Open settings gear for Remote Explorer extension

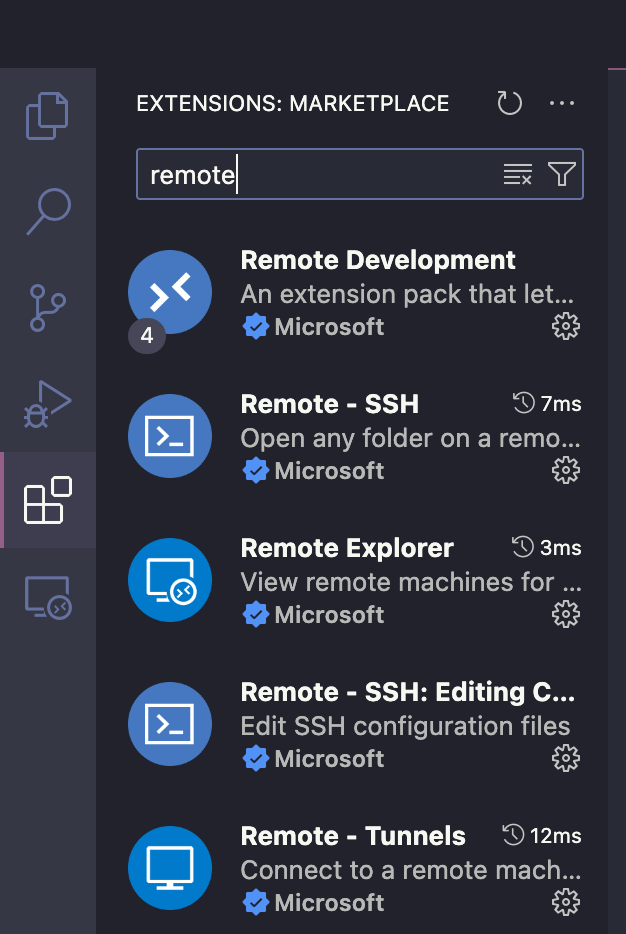pos(566,614)
